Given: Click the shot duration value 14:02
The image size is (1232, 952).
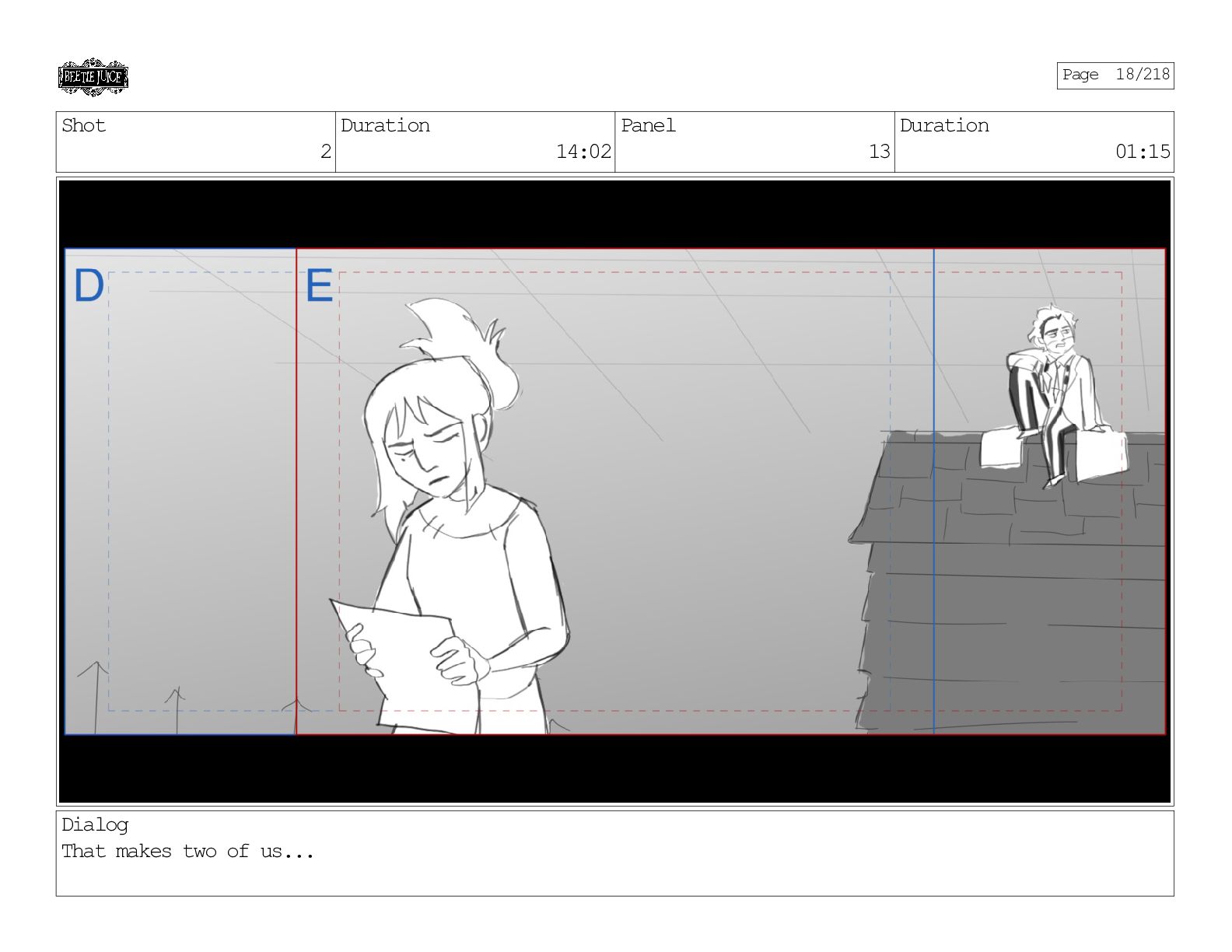Looking at the screenshot, I should 583,152.
